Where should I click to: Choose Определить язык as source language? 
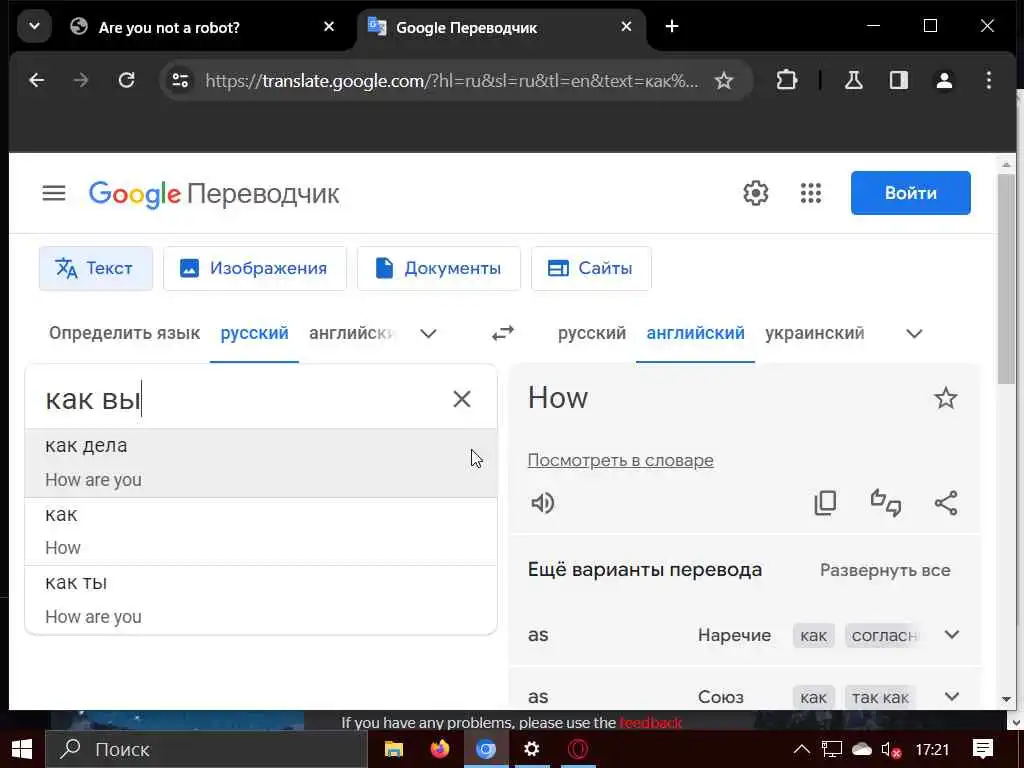pyautogui.click(x=124, y=333)
